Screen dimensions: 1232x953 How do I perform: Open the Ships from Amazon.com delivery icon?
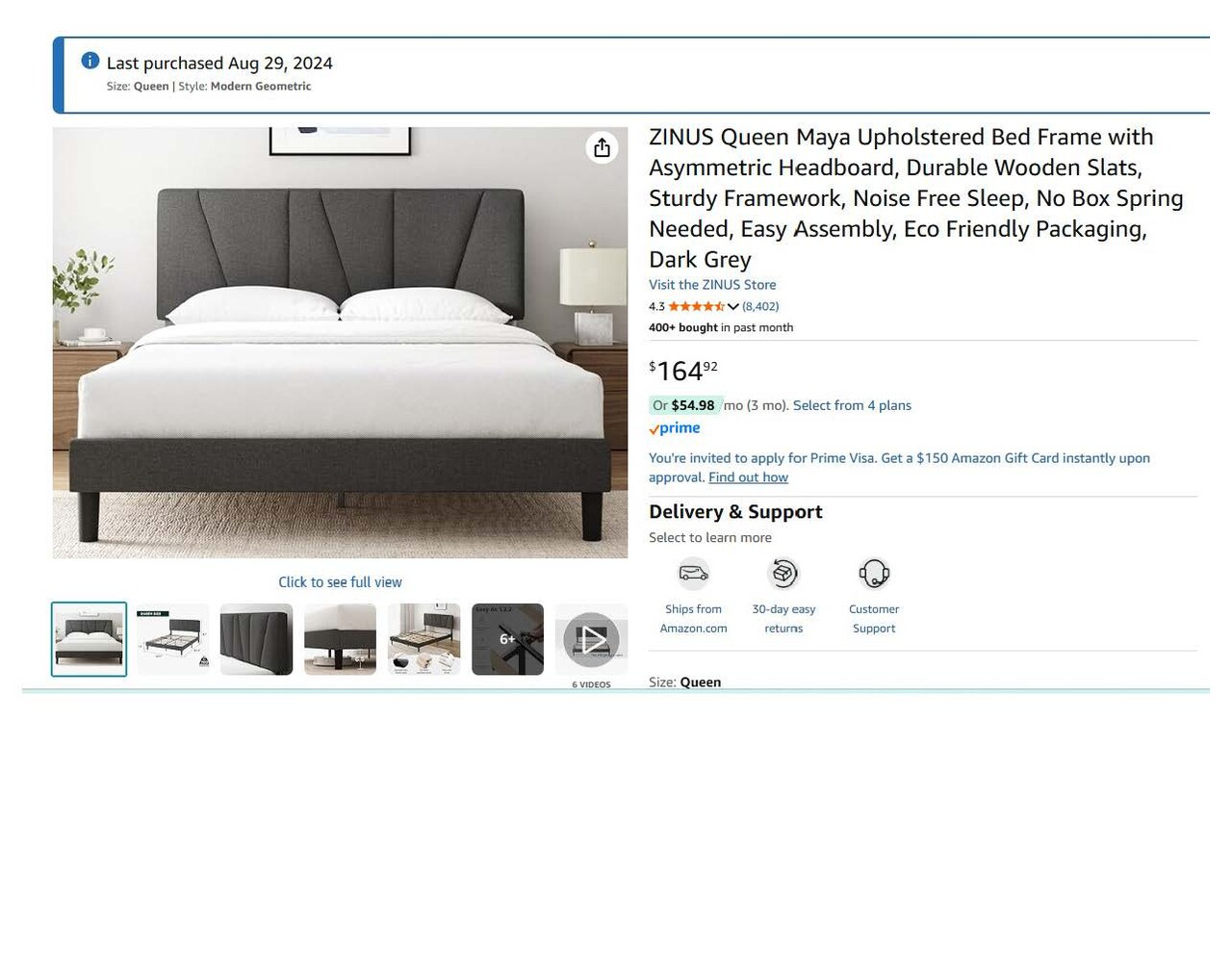click(x=693, y=574)
